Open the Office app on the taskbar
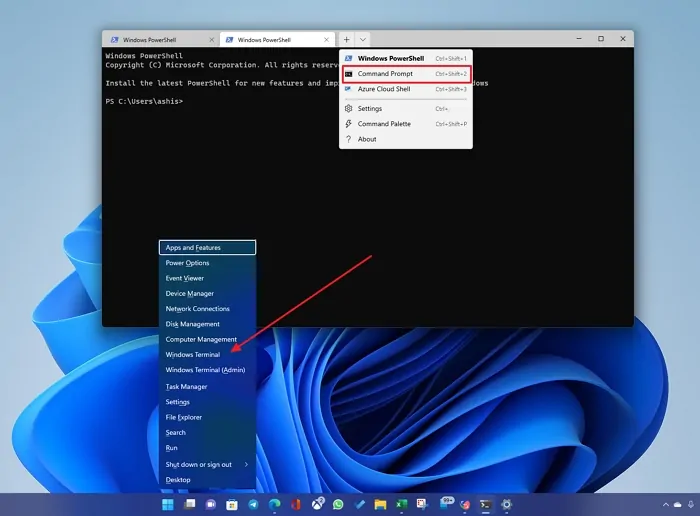 [296, 504]
